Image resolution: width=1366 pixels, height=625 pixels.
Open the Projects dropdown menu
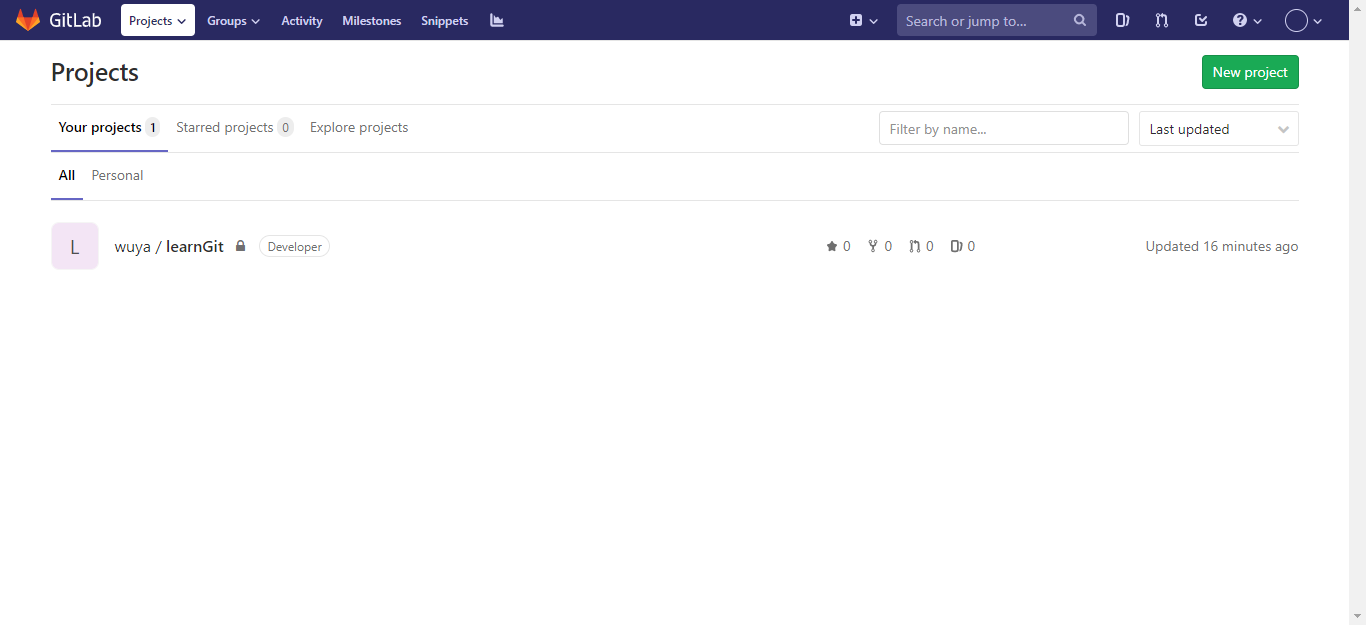[x=158, y=20]
